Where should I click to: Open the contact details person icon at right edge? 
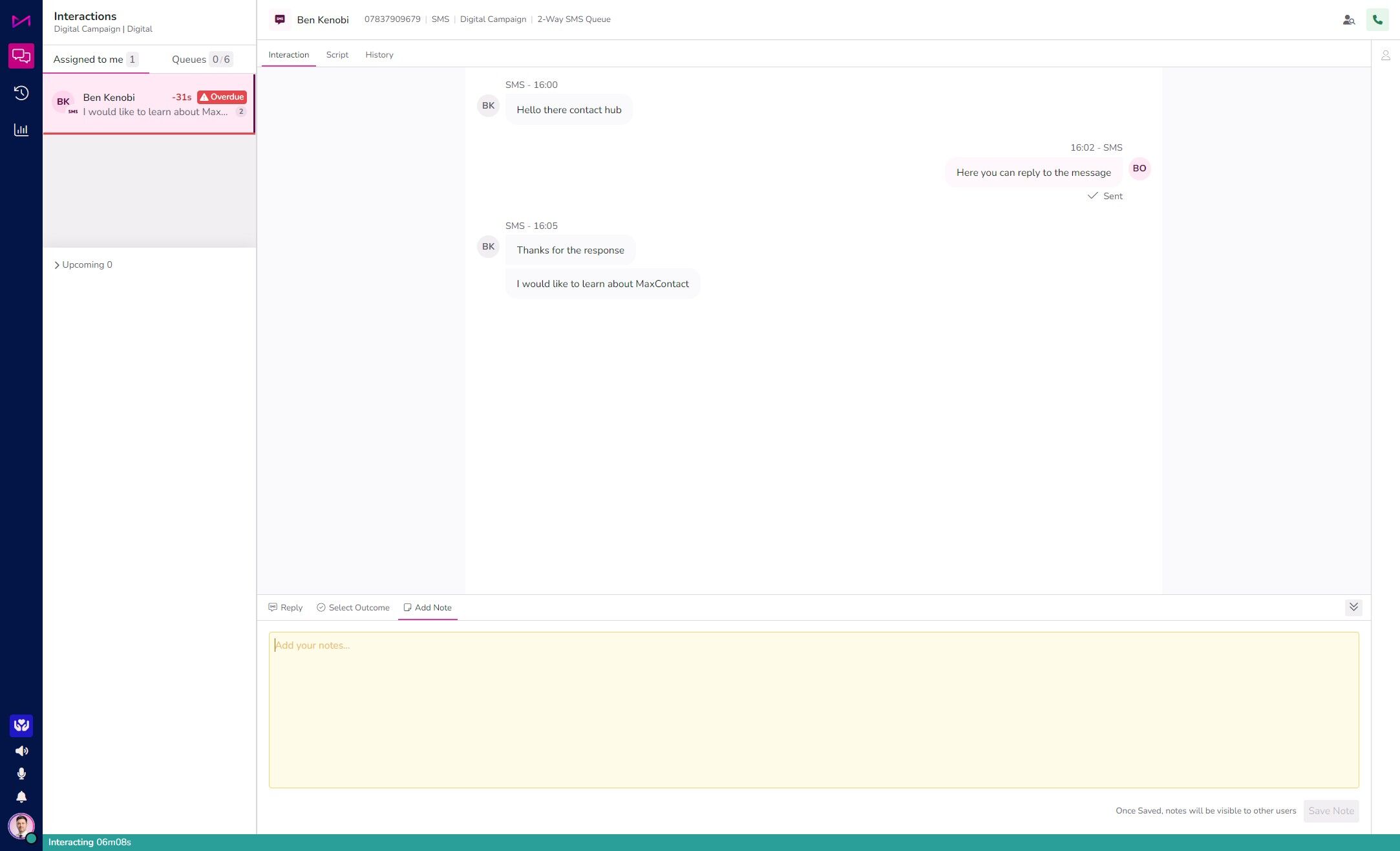click(x=1386, y=56)
